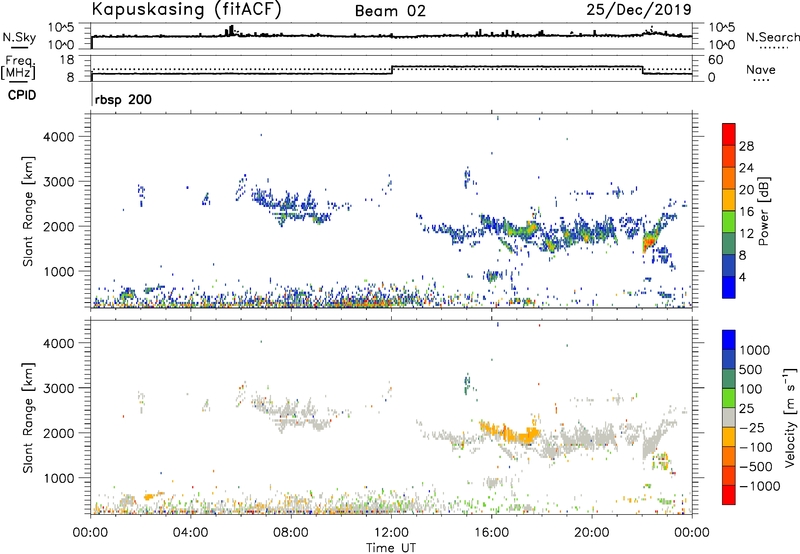Viewport: 800px width, 554px height.
Task: Click the 'Beam 02' label
Action: point(390,11)
